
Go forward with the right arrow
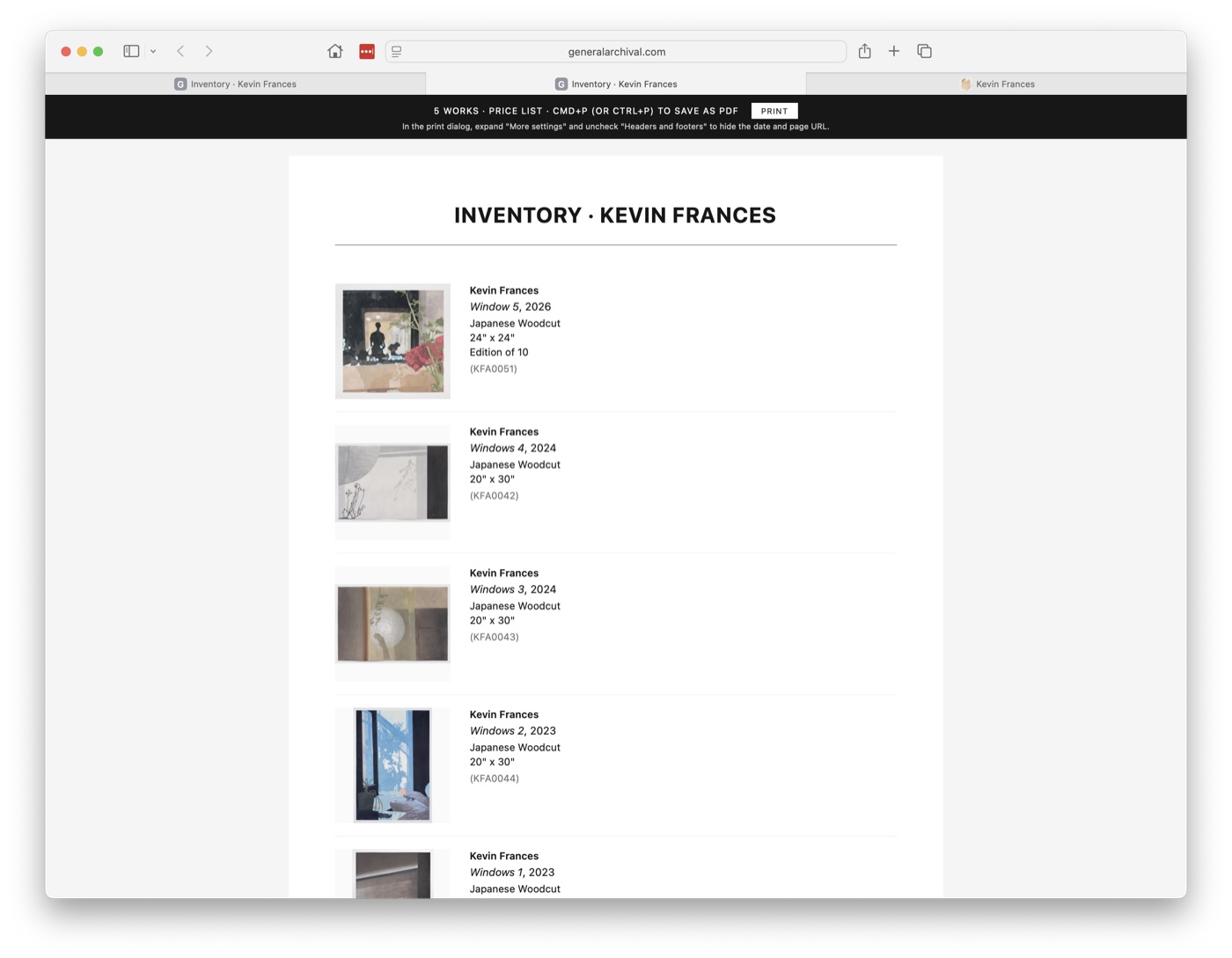coord(209,51)
